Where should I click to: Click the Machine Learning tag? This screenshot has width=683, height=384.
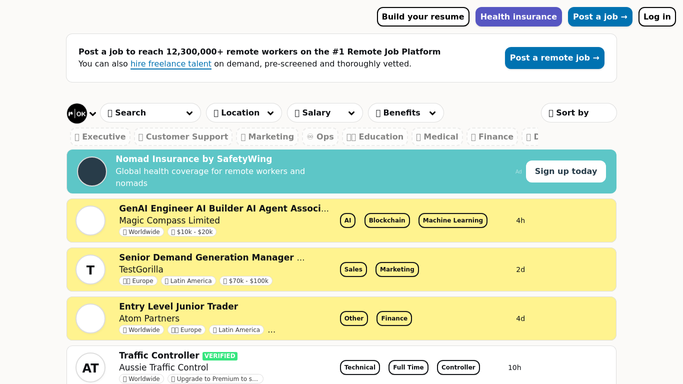[453, 220]
